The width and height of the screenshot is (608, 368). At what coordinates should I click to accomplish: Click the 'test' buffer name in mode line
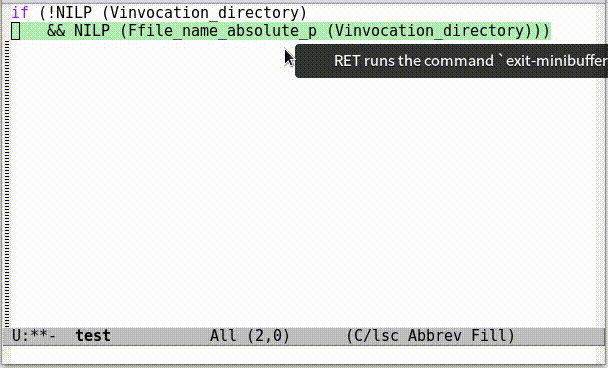click(x=93, y=335)
